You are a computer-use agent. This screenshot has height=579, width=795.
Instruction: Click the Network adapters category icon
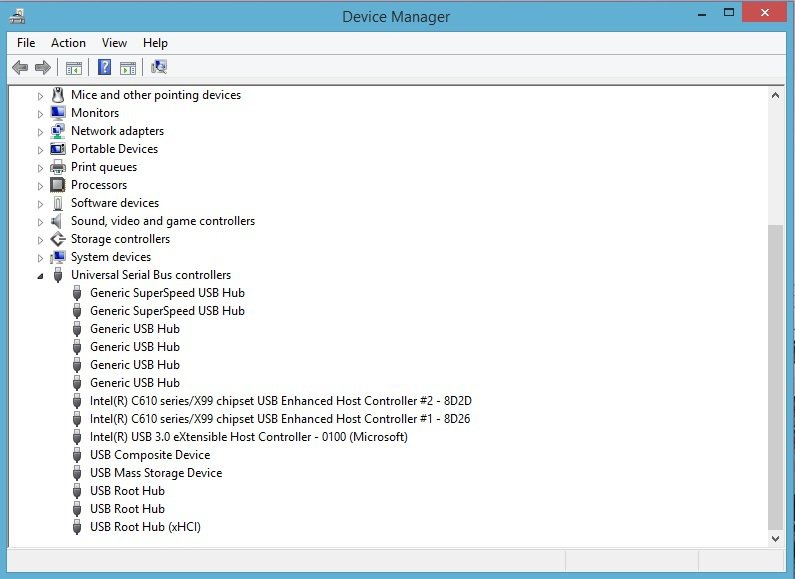(x=58, y=131)
